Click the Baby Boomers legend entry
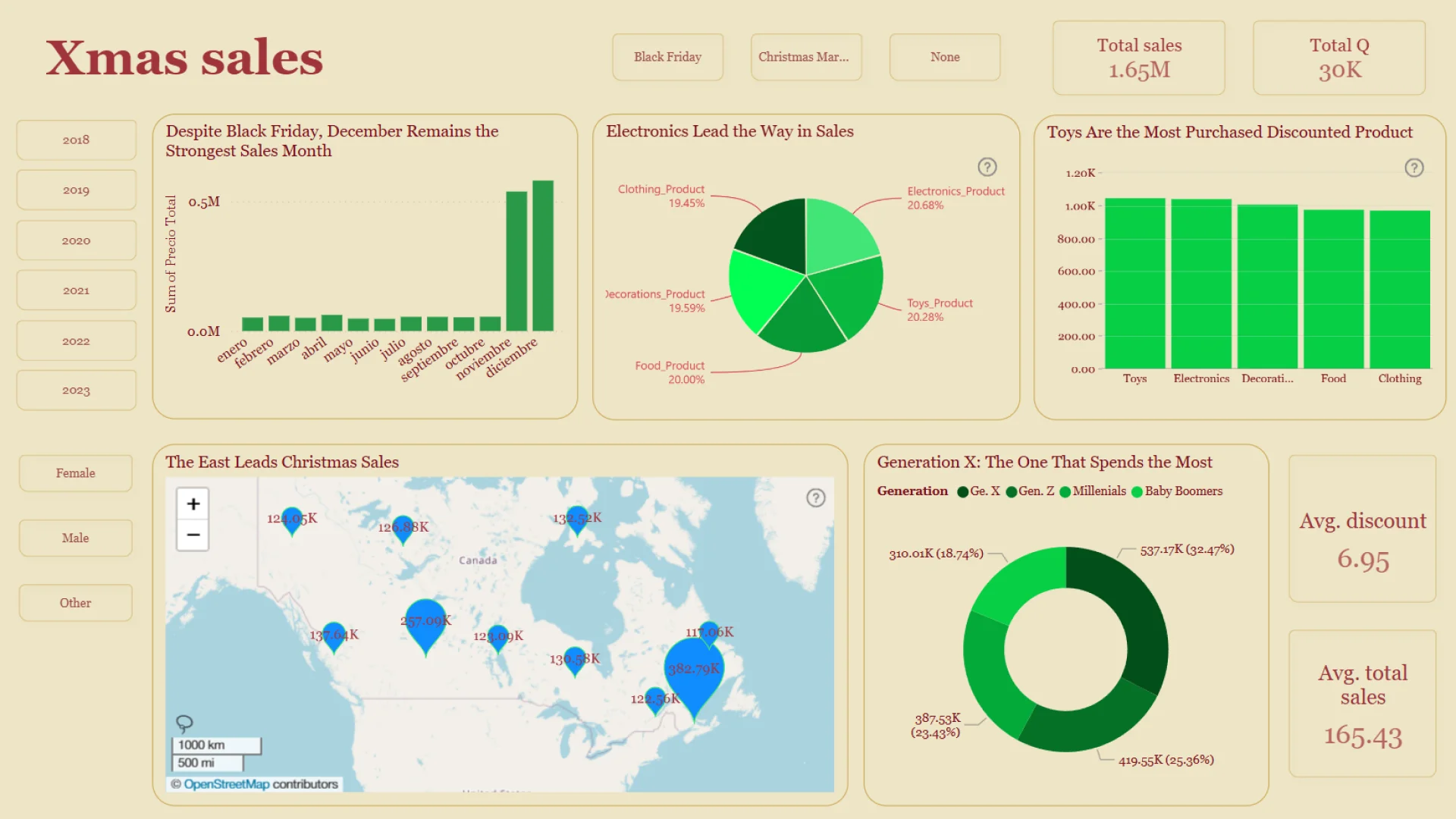Screen dimensions: 1456x819 (1177, 491)
